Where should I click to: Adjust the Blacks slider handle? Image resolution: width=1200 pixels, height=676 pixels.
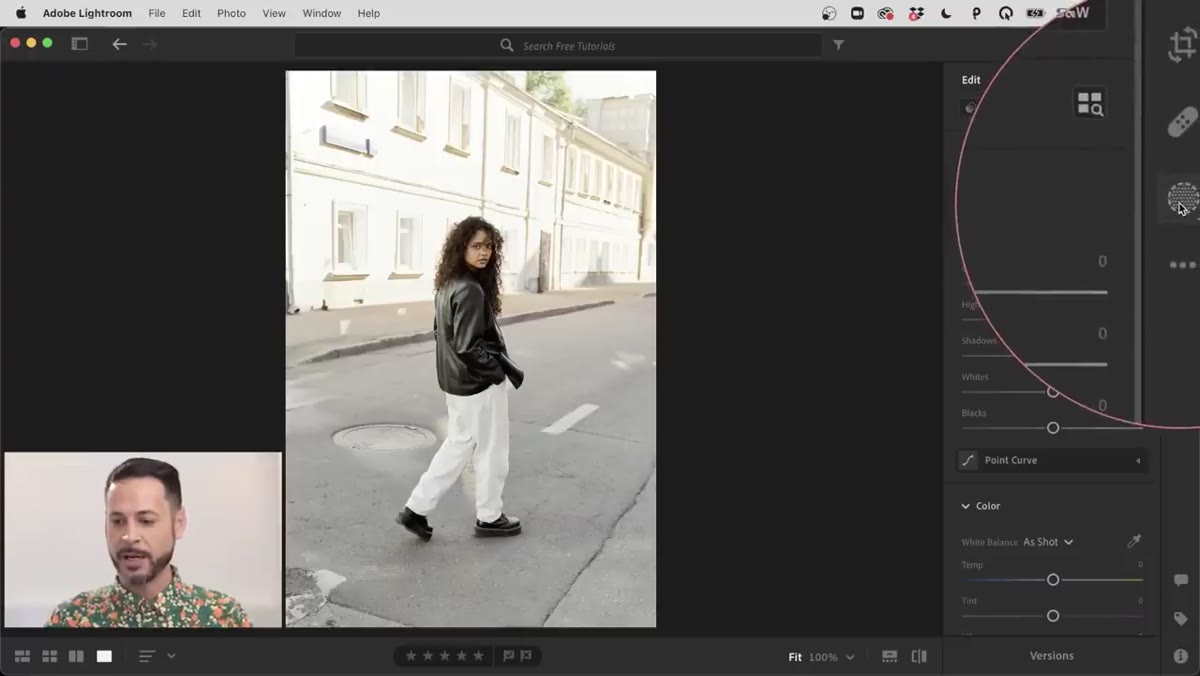click(1053, 428)
